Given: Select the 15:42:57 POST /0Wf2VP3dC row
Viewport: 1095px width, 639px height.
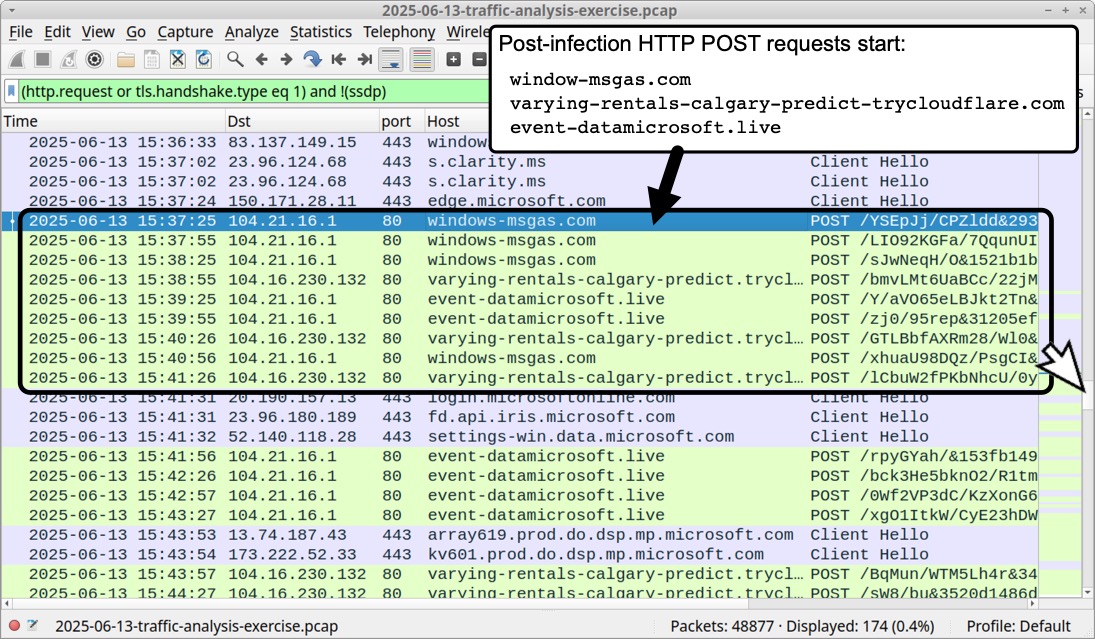Looking at the screenshot, I should point(520,495).
